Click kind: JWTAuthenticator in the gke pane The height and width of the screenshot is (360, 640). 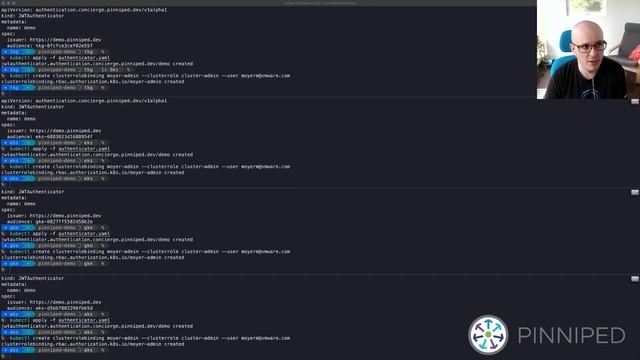(x=33, y=192)
